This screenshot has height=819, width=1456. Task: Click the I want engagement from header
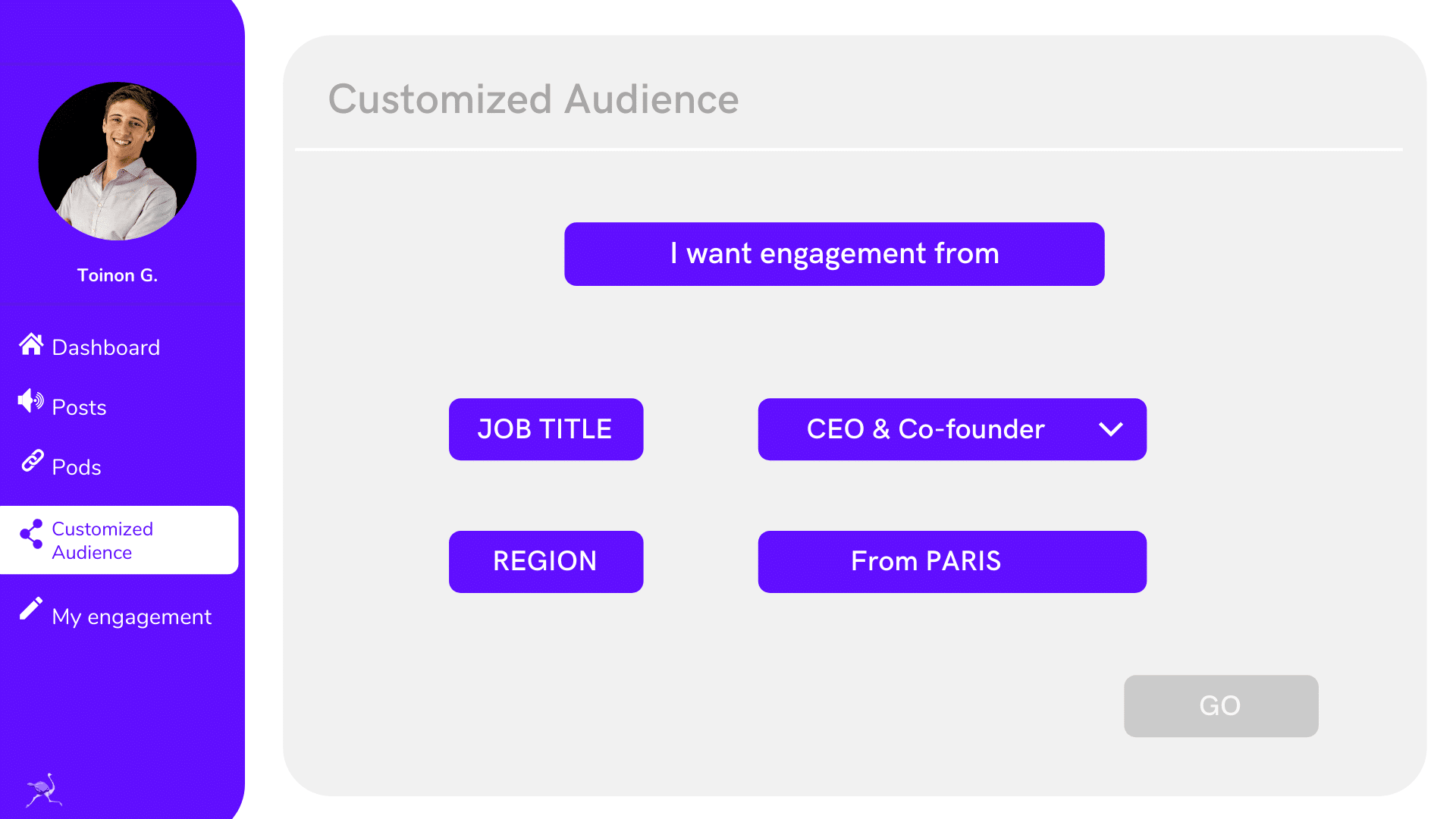coord(834,253)
